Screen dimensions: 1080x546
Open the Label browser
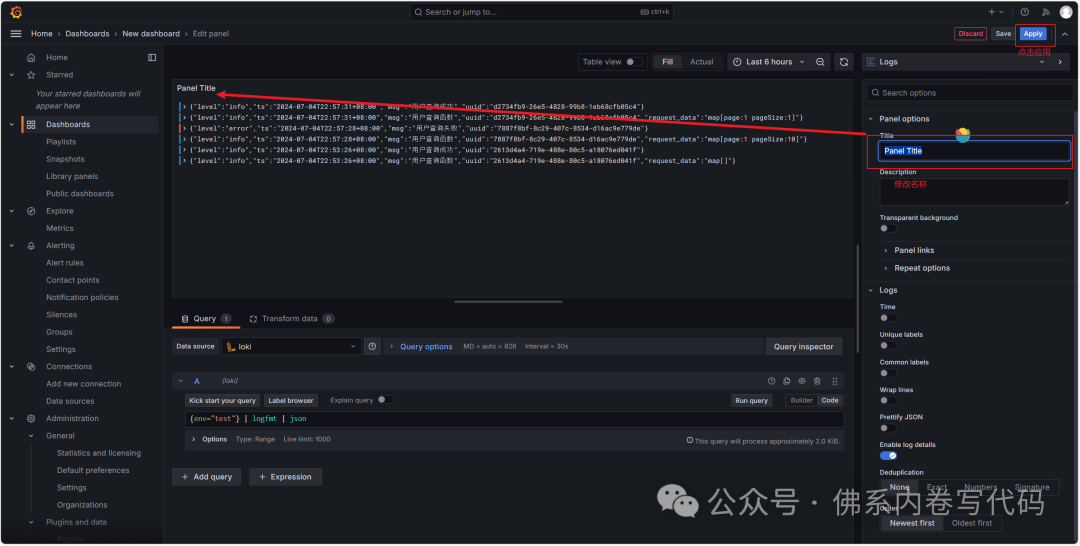(291, 400)
